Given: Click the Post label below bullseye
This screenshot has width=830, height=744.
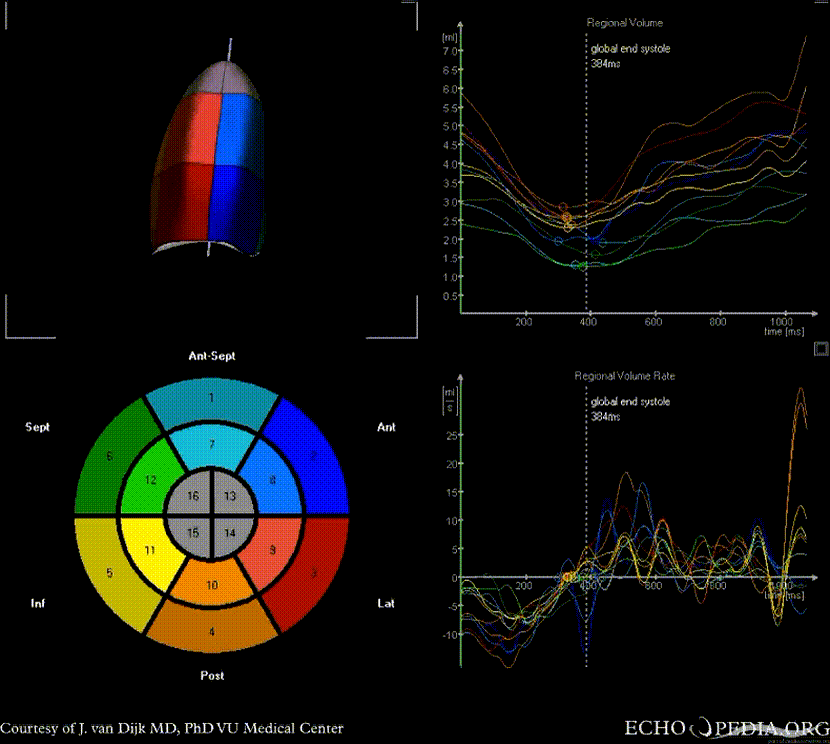Looking at the screenshot, I should click(x=211, y=676).
